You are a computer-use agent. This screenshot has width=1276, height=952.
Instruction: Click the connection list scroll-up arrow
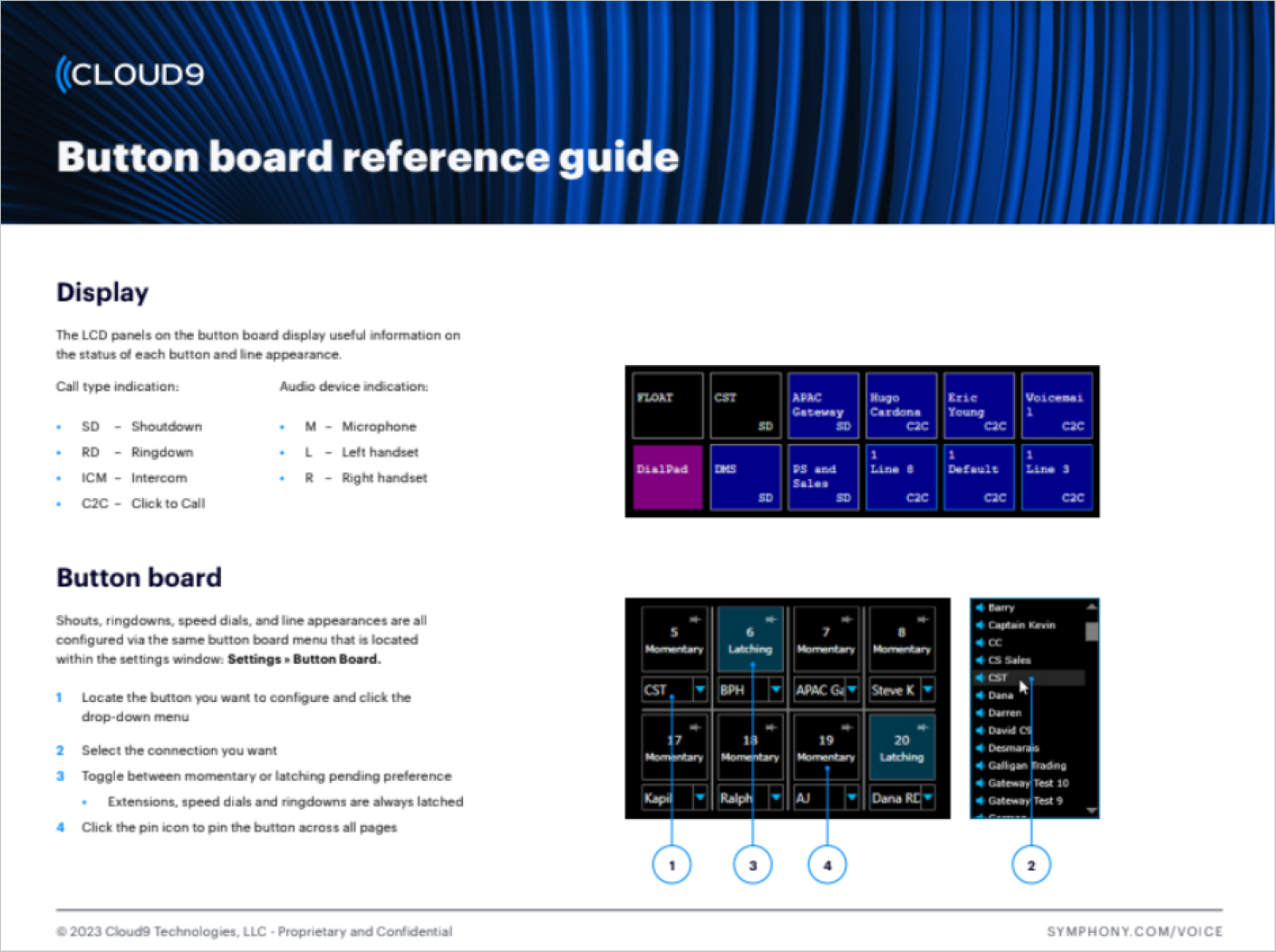1092,606
